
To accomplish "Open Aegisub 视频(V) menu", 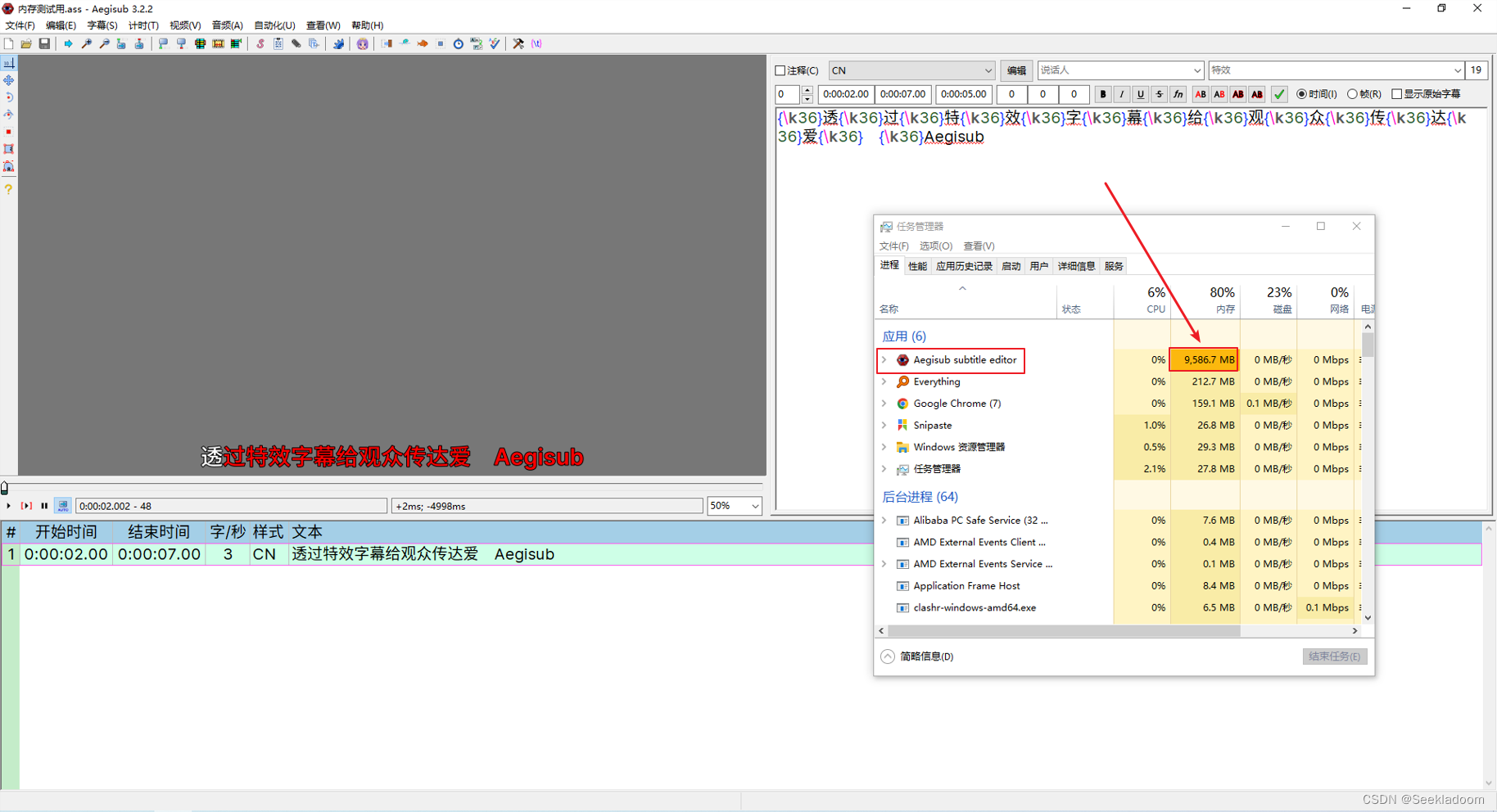I will pyautogui.click(x=185, y=25).
